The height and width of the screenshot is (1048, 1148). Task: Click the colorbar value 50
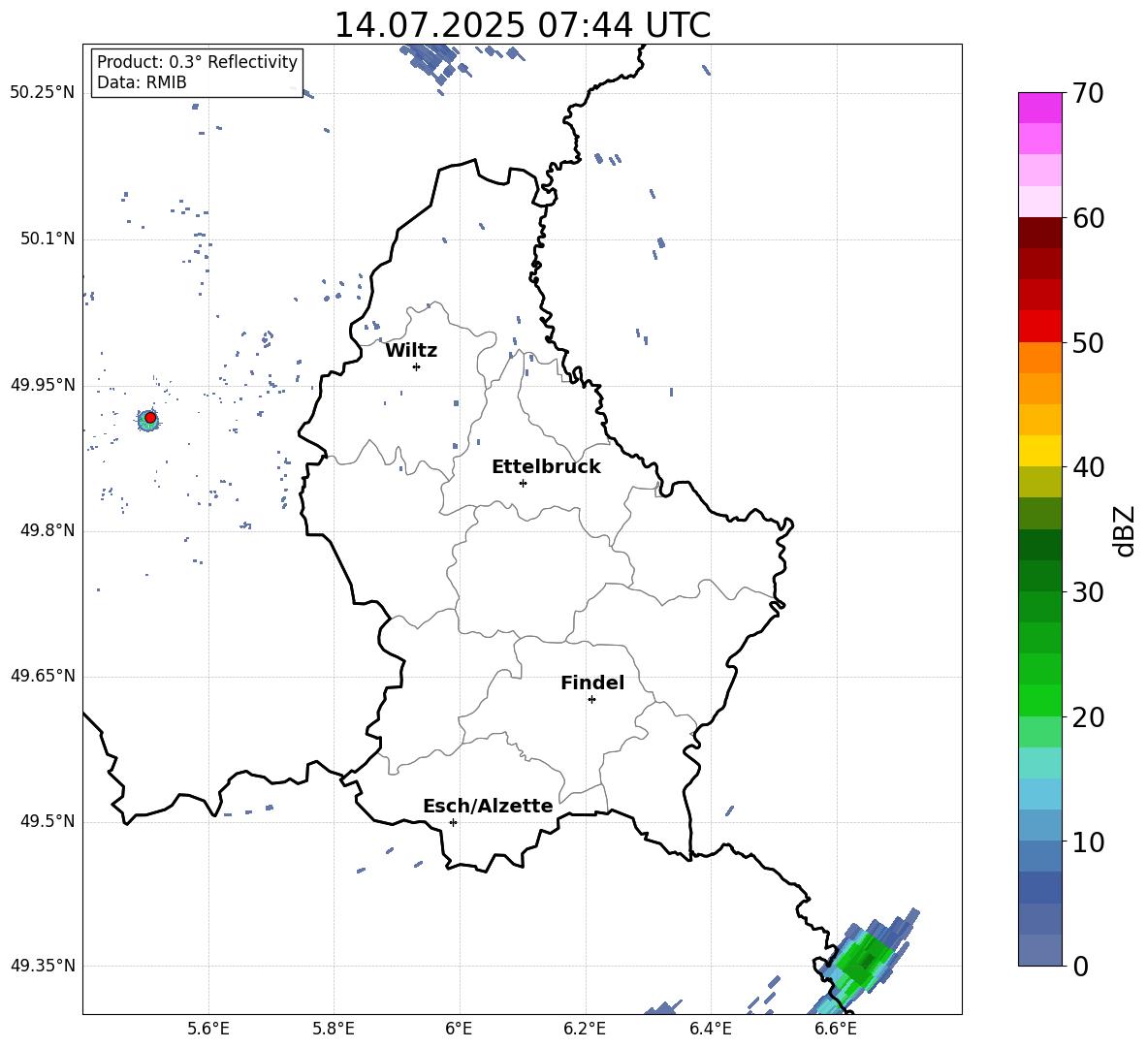point(1088,343)
